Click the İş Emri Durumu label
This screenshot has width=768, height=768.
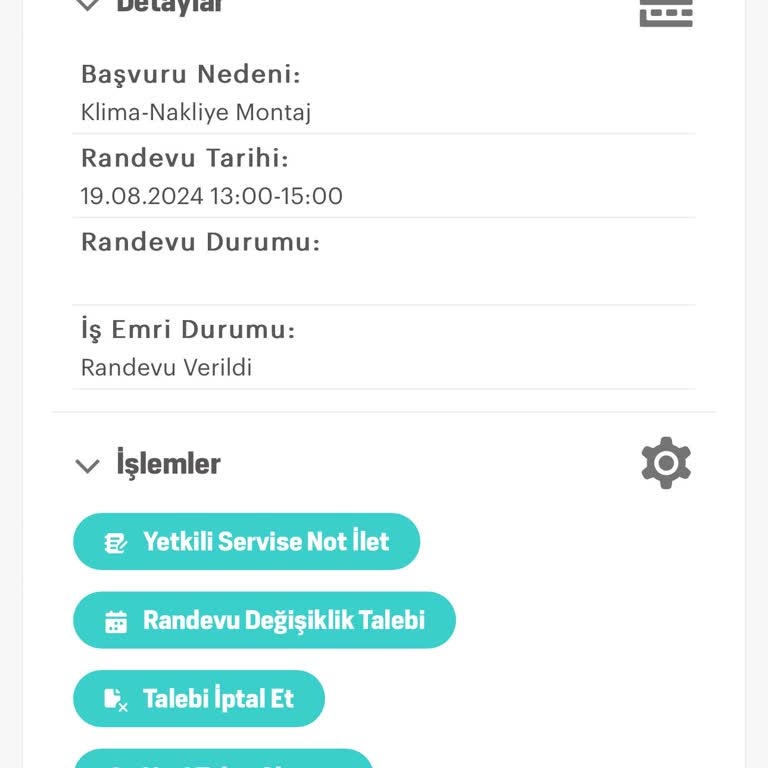[188, 330]
